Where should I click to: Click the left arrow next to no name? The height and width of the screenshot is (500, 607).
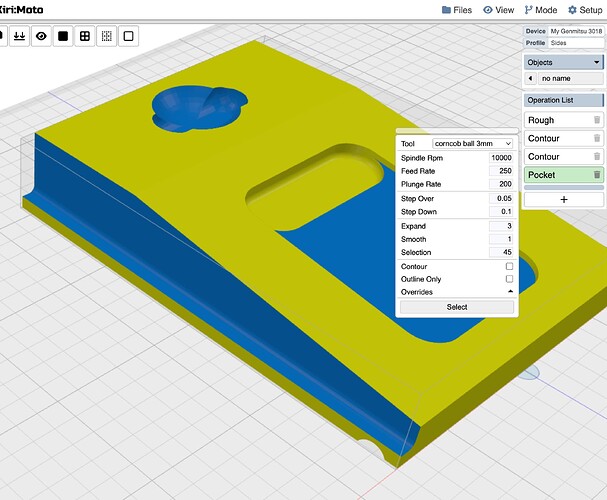click(x=530, y=79)
